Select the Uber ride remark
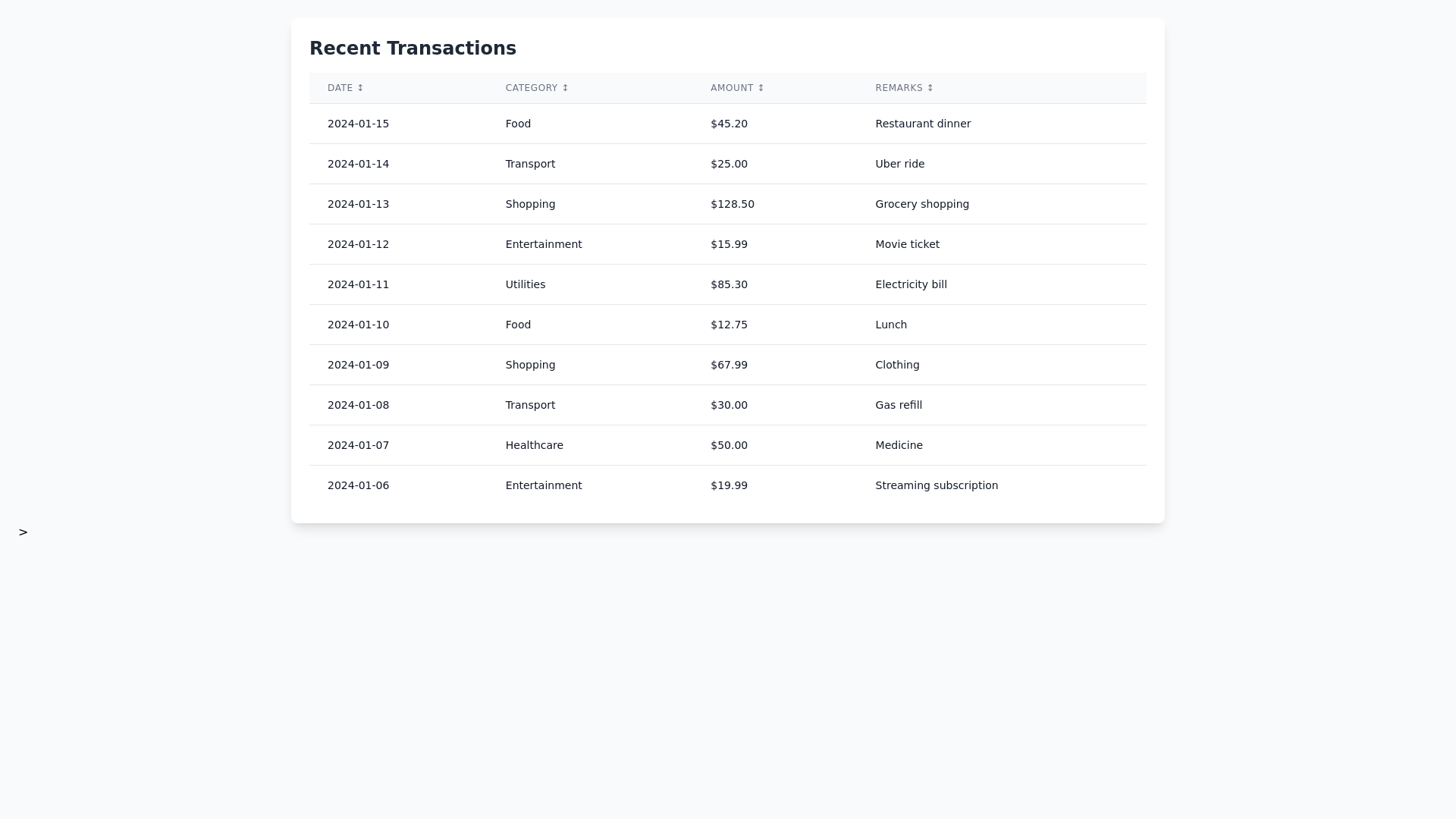This screenshot has width=1456, height=819. point(899,164)
